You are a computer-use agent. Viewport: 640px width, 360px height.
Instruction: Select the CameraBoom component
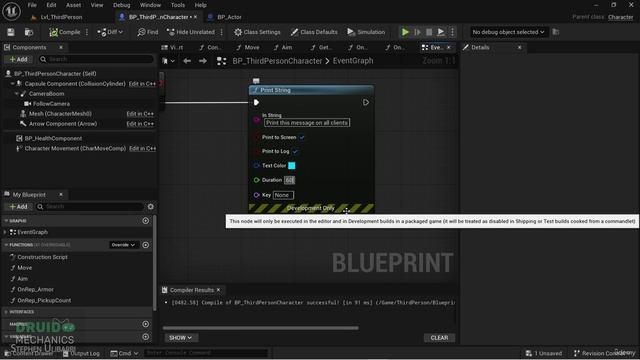click(46, 93)
